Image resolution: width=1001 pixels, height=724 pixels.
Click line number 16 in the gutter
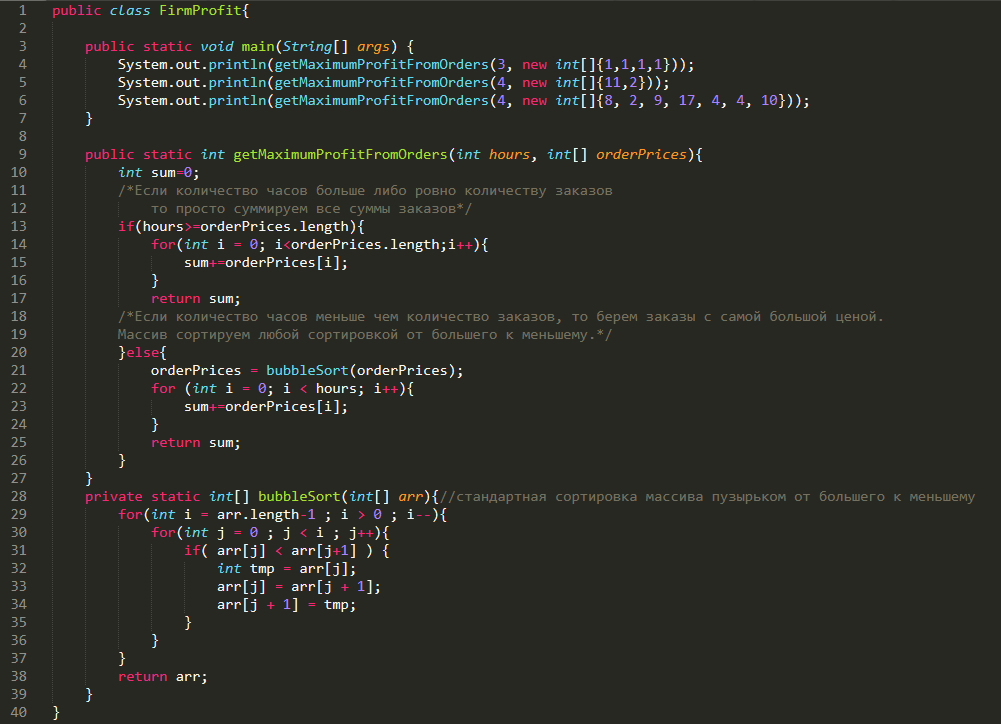pyautogui.click(x=19, y=280)
